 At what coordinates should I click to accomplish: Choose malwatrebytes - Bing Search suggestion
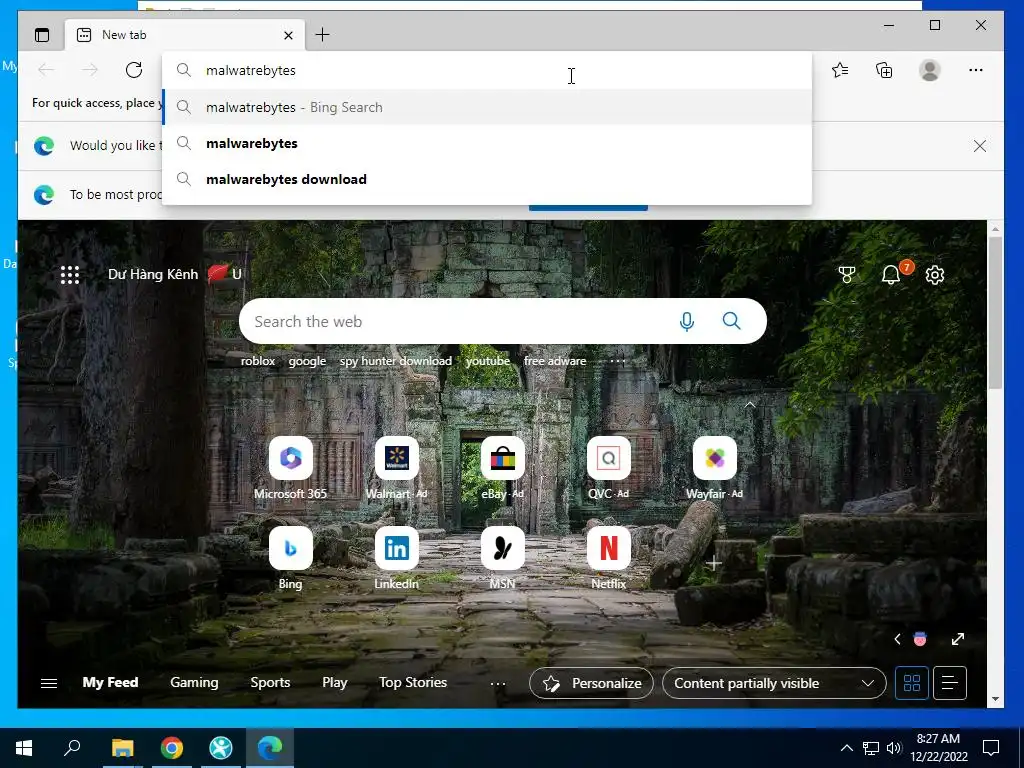(487, 107)
